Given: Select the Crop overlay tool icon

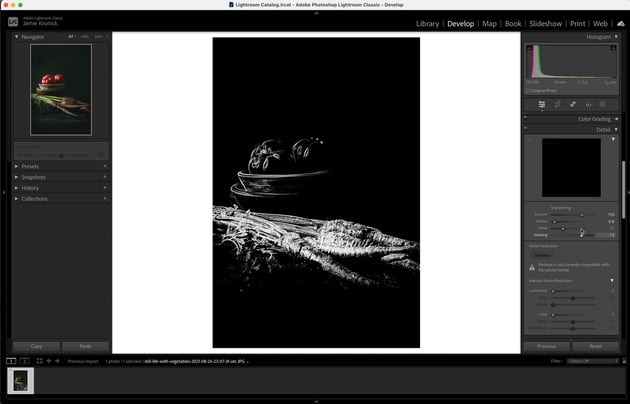Looking at the screenshot, I should 557,104.
